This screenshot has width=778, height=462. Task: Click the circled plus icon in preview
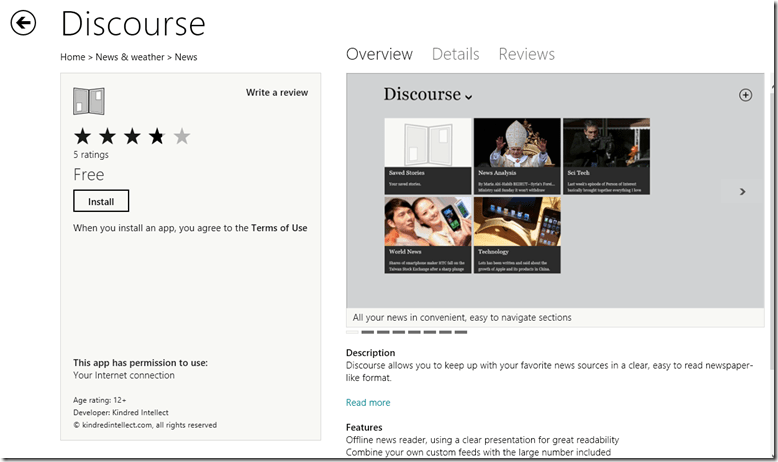744,95
